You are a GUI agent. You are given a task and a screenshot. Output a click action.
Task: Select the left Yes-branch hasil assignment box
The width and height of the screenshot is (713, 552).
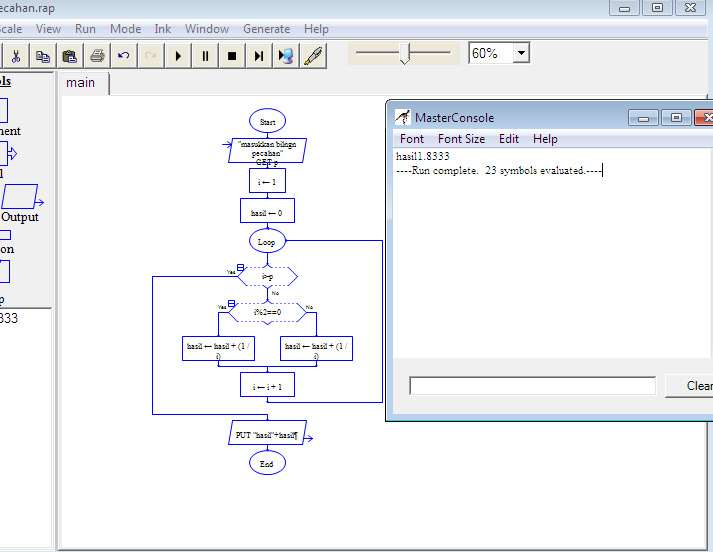218,349
